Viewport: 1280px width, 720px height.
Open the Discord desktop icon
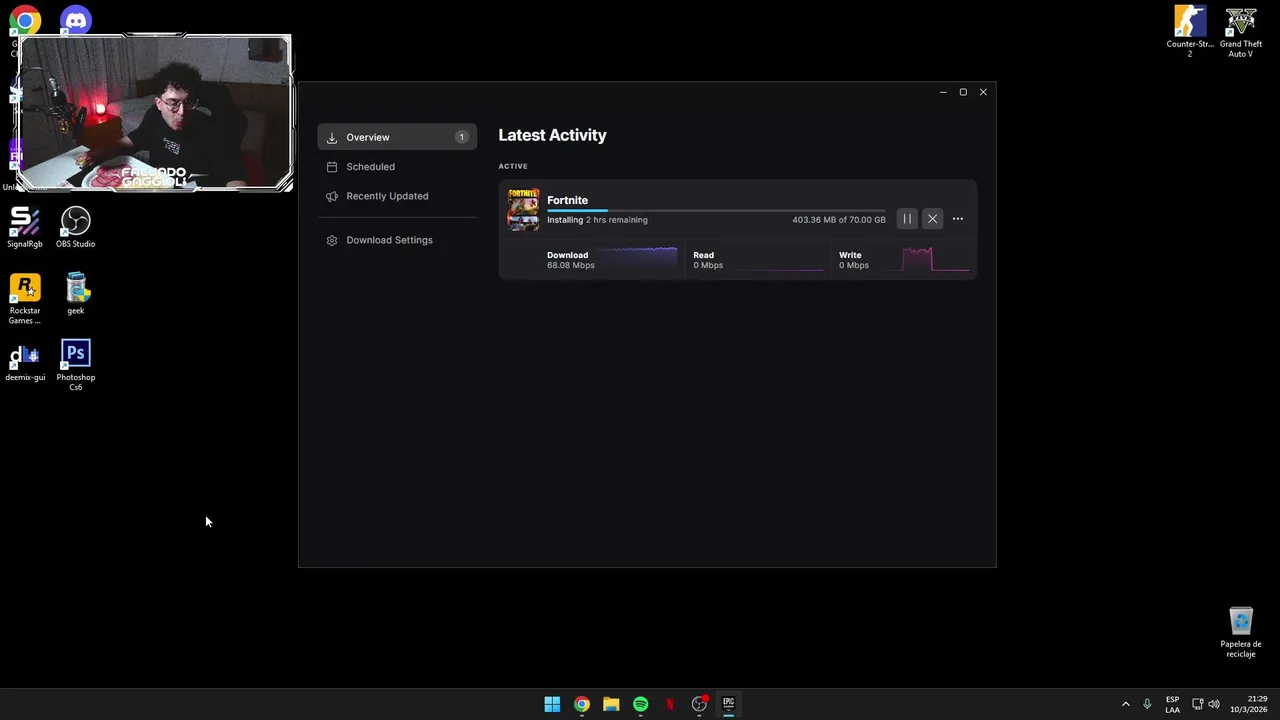pos(75,19)
